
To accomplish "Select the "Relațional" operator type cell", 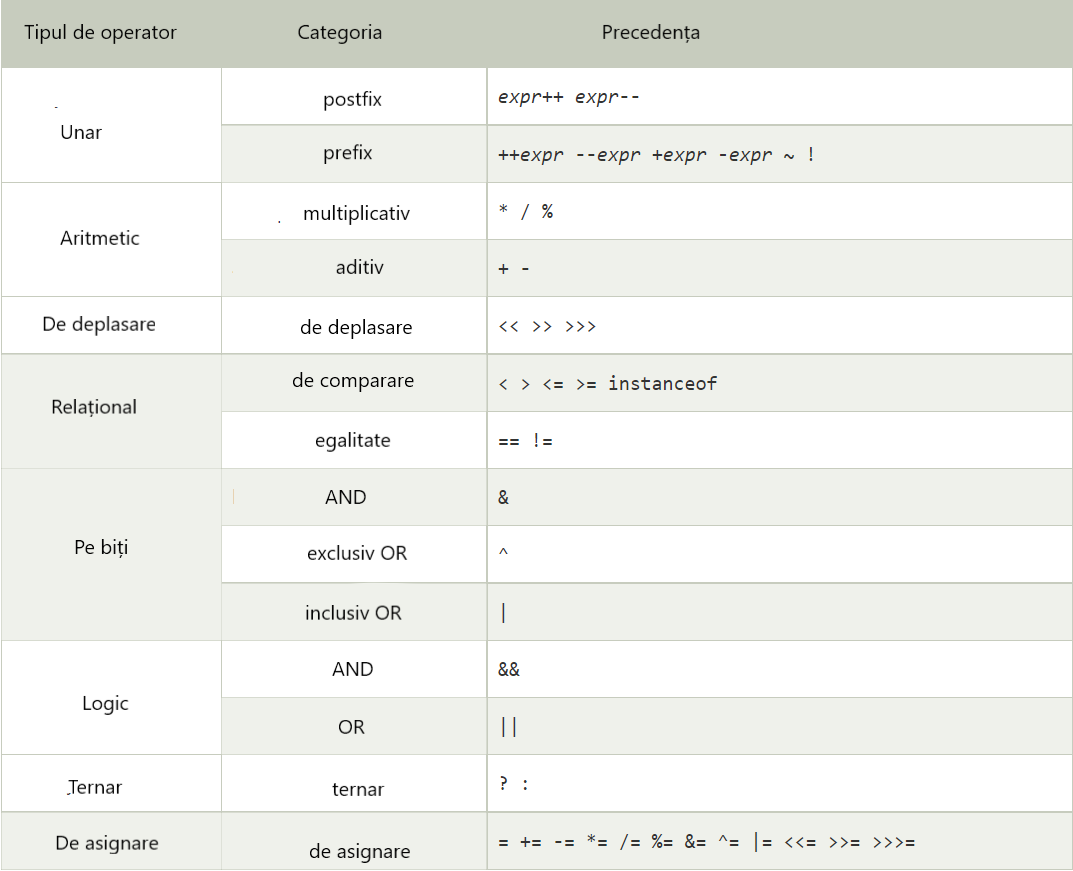I will click(x=94, y=408).
